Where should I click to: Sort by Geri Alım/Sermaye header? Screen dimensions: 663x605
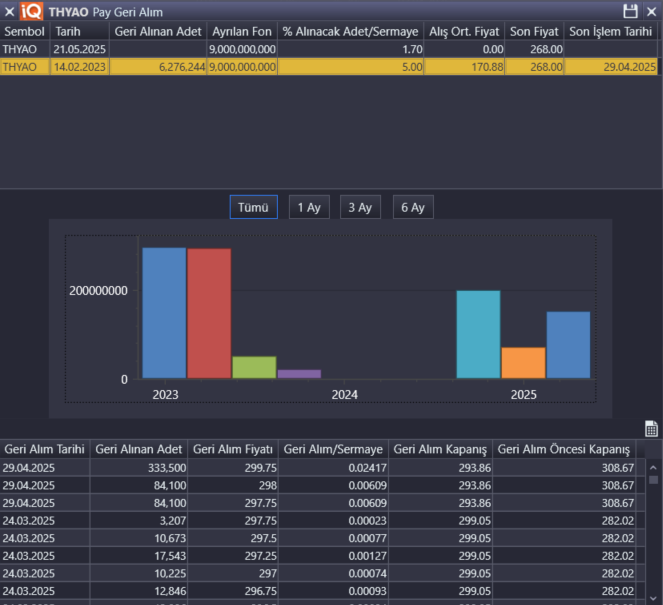pyautogui.click(x=333, y=449)
